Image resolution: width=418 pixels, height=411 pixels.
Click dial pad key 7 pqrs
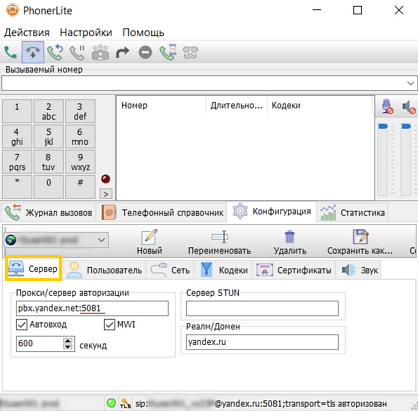click(17, 162)
